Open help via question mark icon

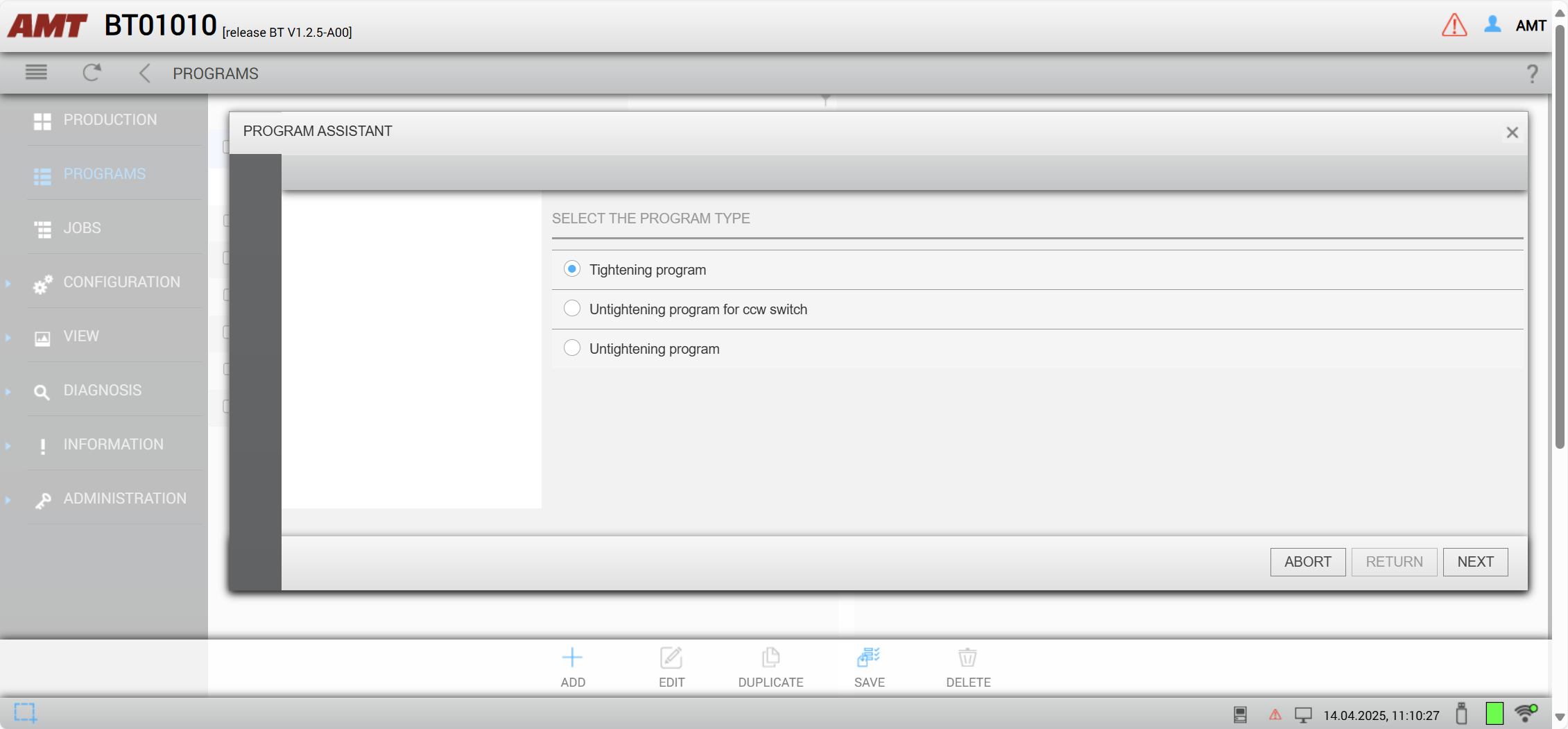[1533, 74]
